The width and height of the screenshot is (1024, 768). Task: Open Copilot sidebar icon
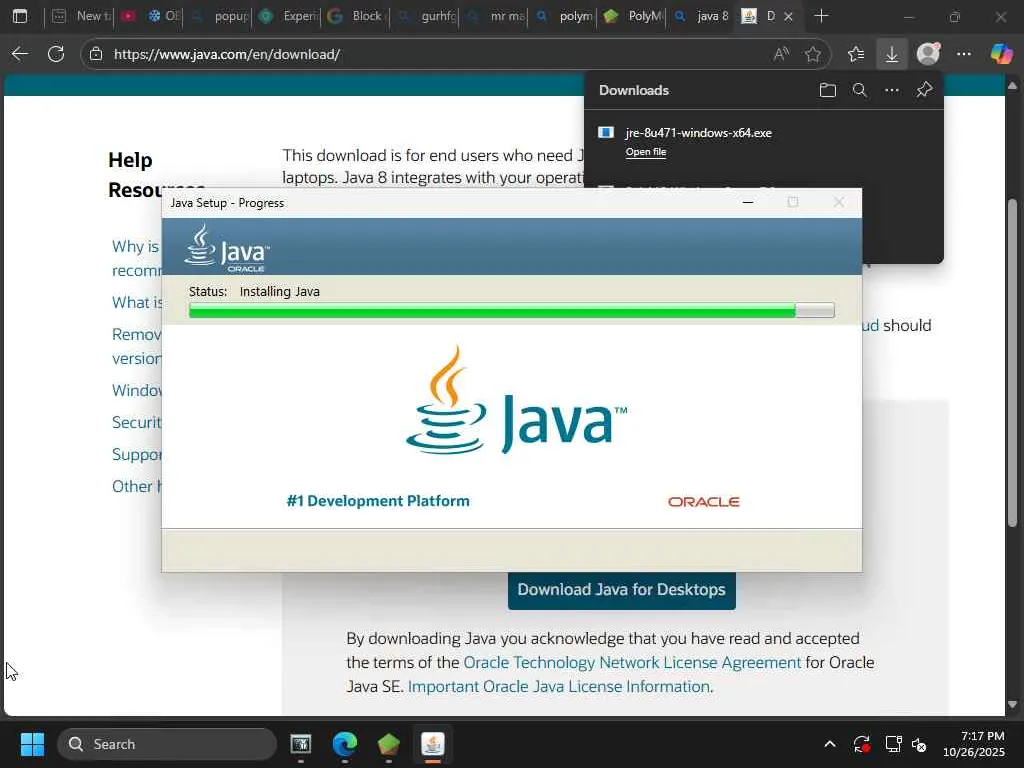click(1000, 54)
